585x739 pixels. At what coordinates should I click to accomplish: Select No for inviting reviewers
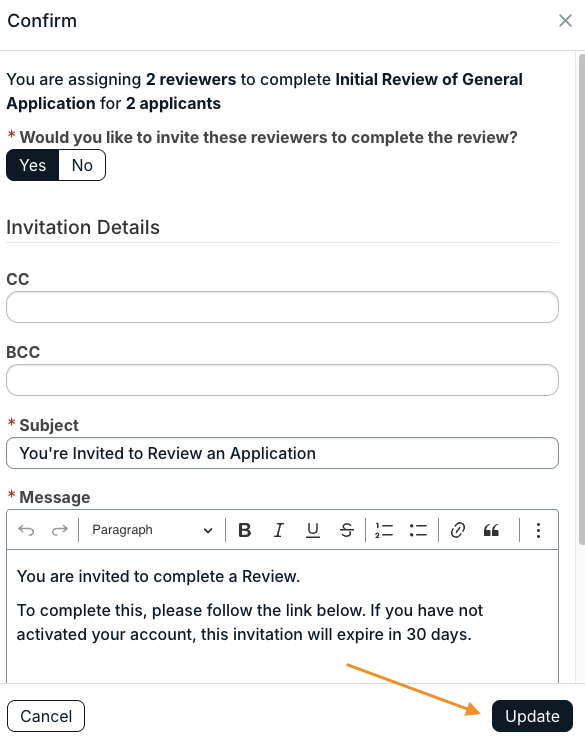pyautogui.click(x=82, y=165)
